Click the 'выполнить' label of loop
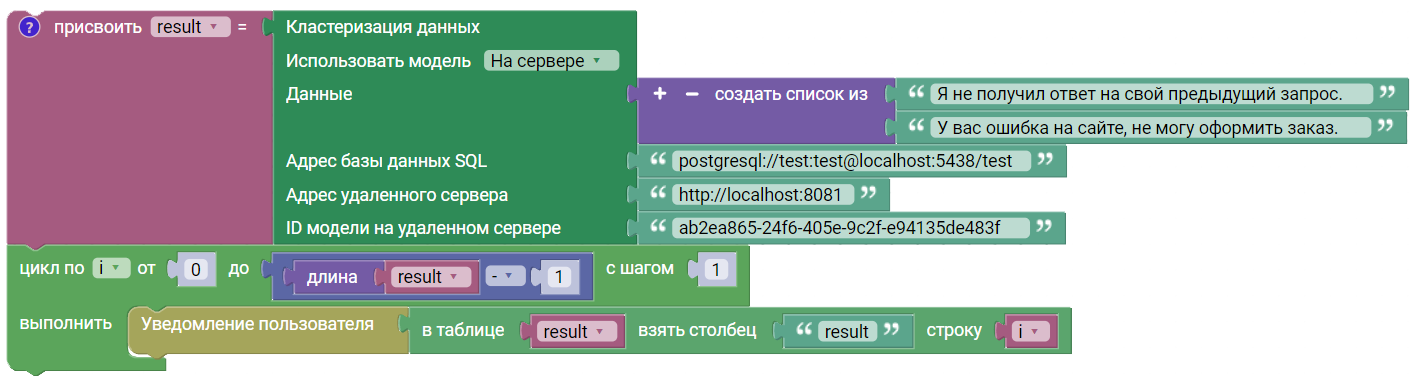 (x=66, y=324)
